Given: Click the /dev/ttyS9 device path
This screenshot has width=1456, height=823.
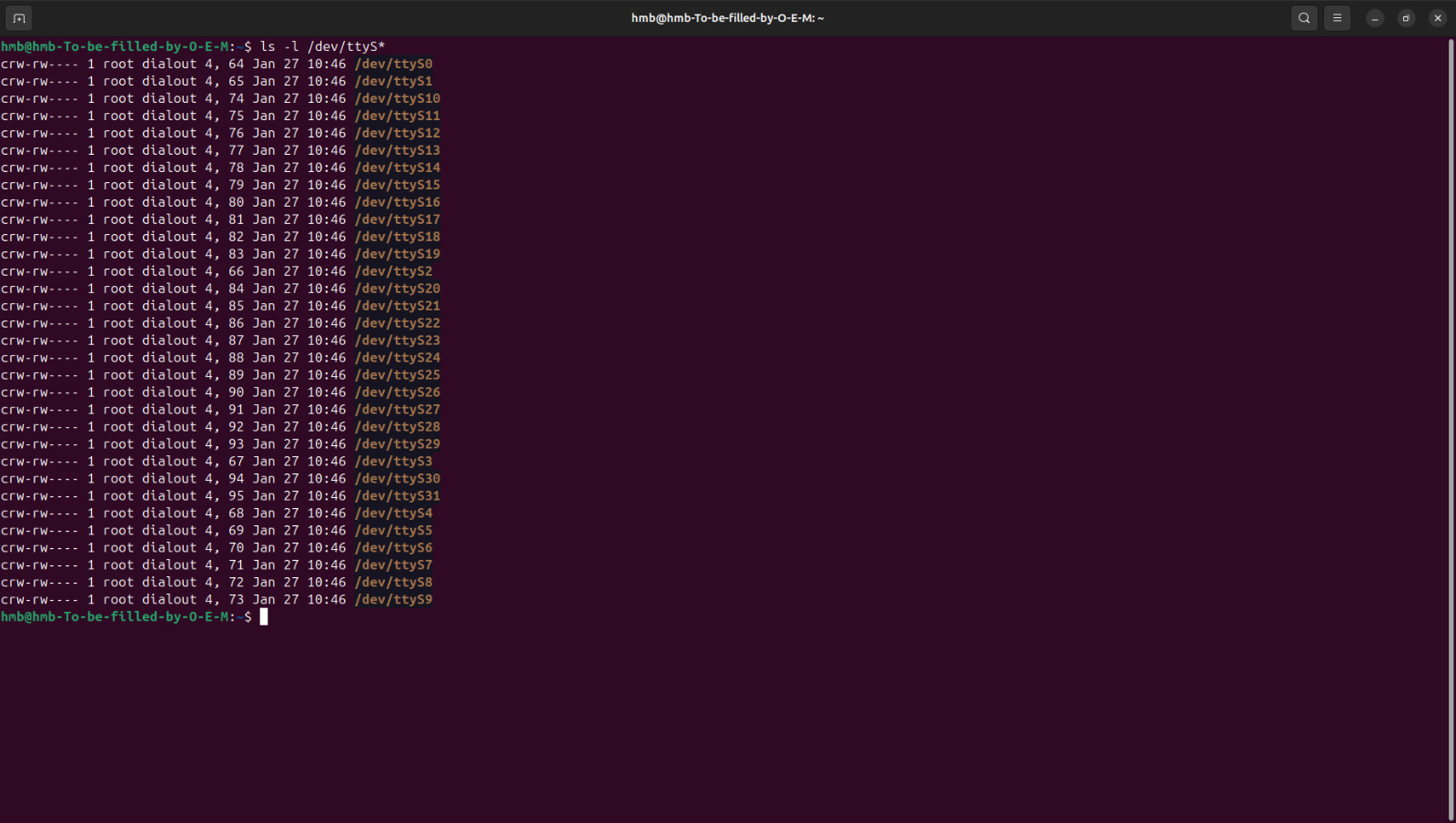Looking at the screenshot, I should [x=393, y=600].
